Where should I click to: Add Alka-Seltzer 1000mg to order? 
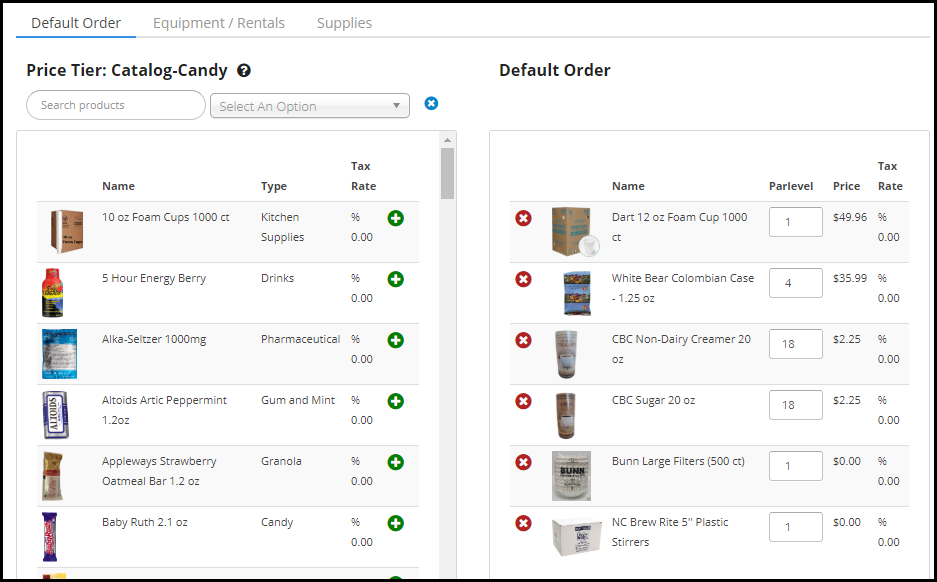click(x=396, y=341)
